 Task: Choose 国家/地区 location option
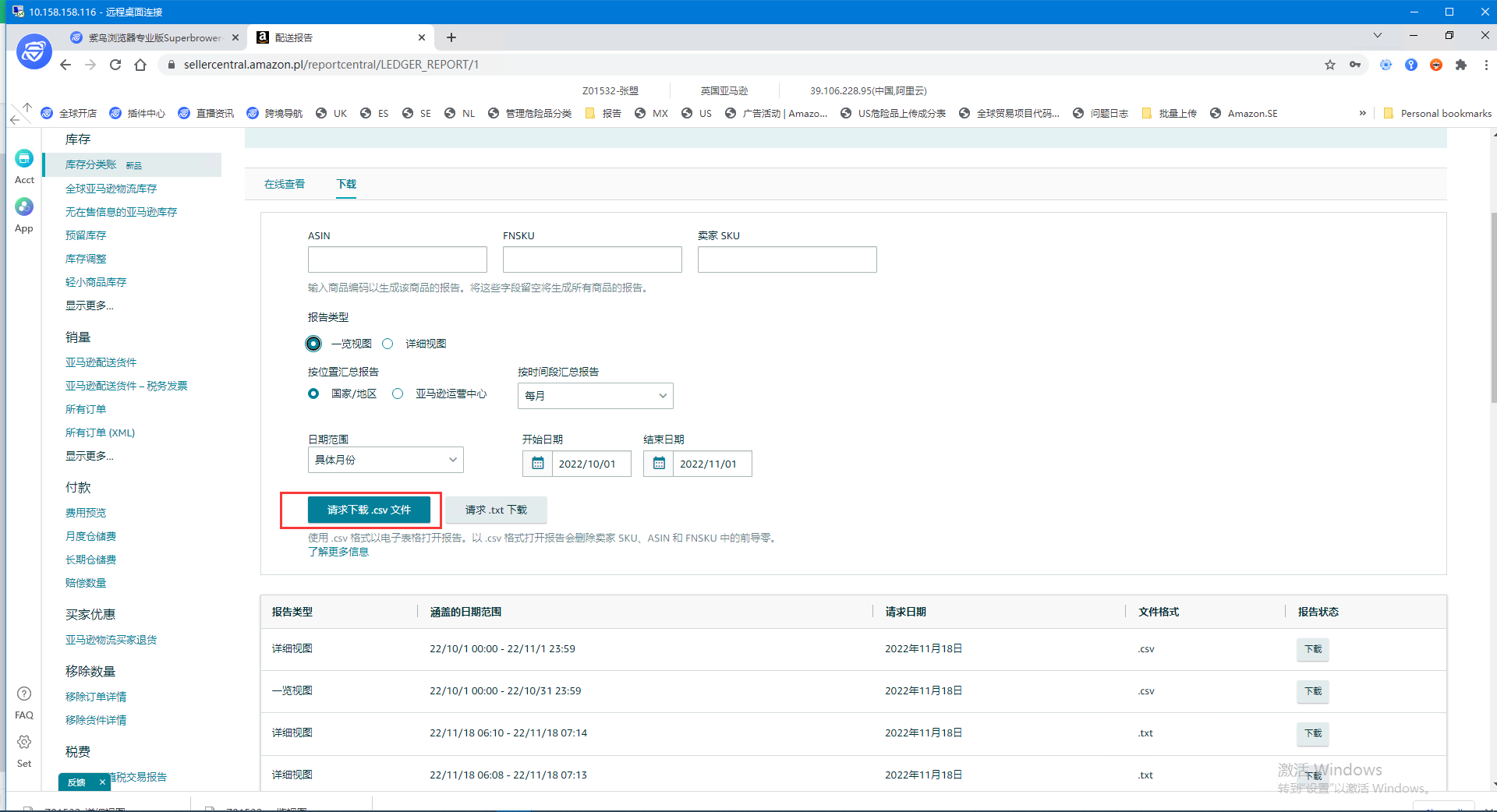[x=313, y=394]
